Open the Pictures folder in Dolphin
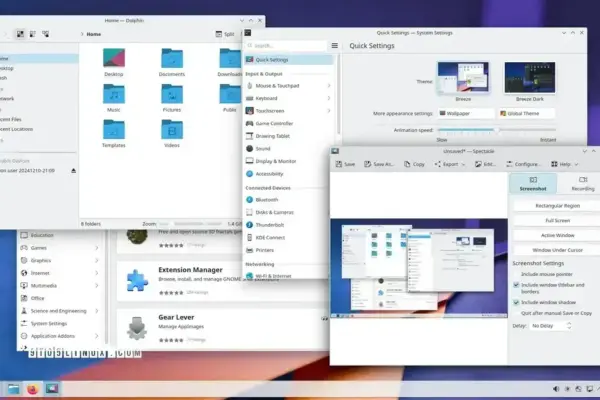Screen dimensions: 600x400 (x=172, y=98)
